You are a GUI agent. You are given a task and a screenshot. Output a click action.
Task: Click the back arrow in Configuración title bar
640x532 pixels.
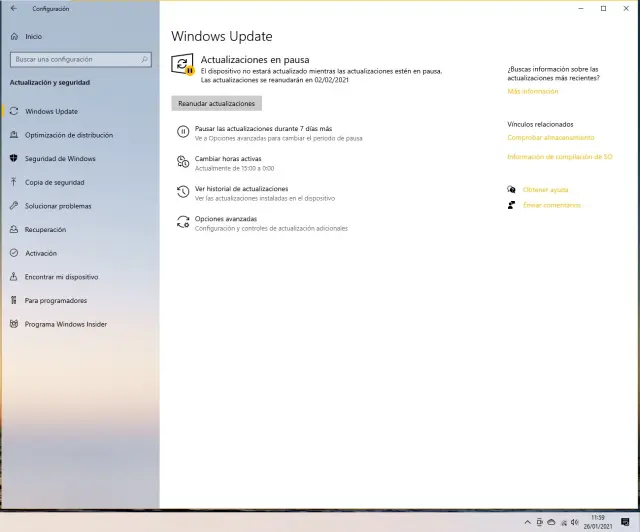point(13,8)
